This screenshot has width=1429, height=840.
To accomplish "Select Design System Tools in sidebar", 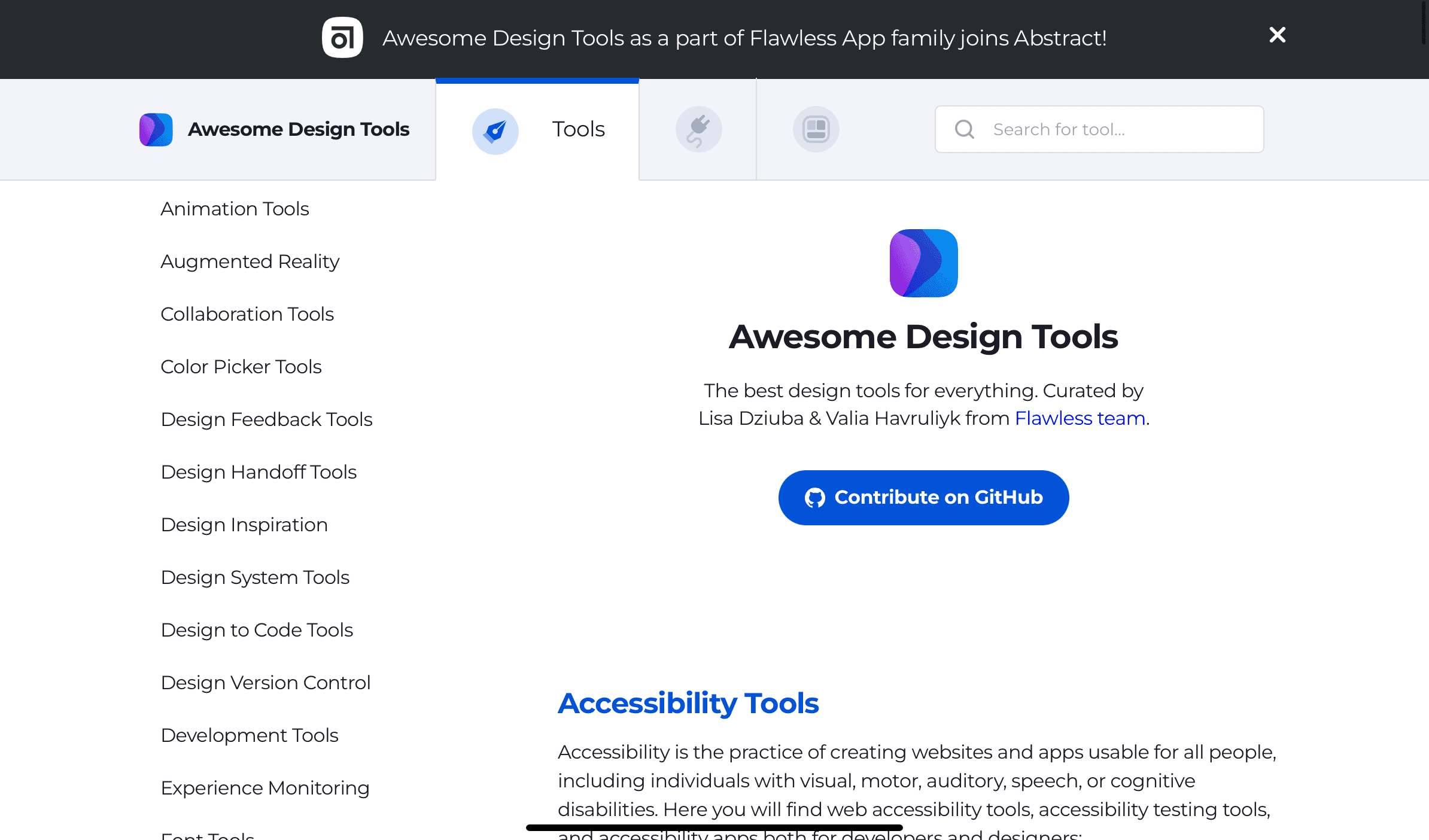I will pyautogui.click(x=255, y=577).
